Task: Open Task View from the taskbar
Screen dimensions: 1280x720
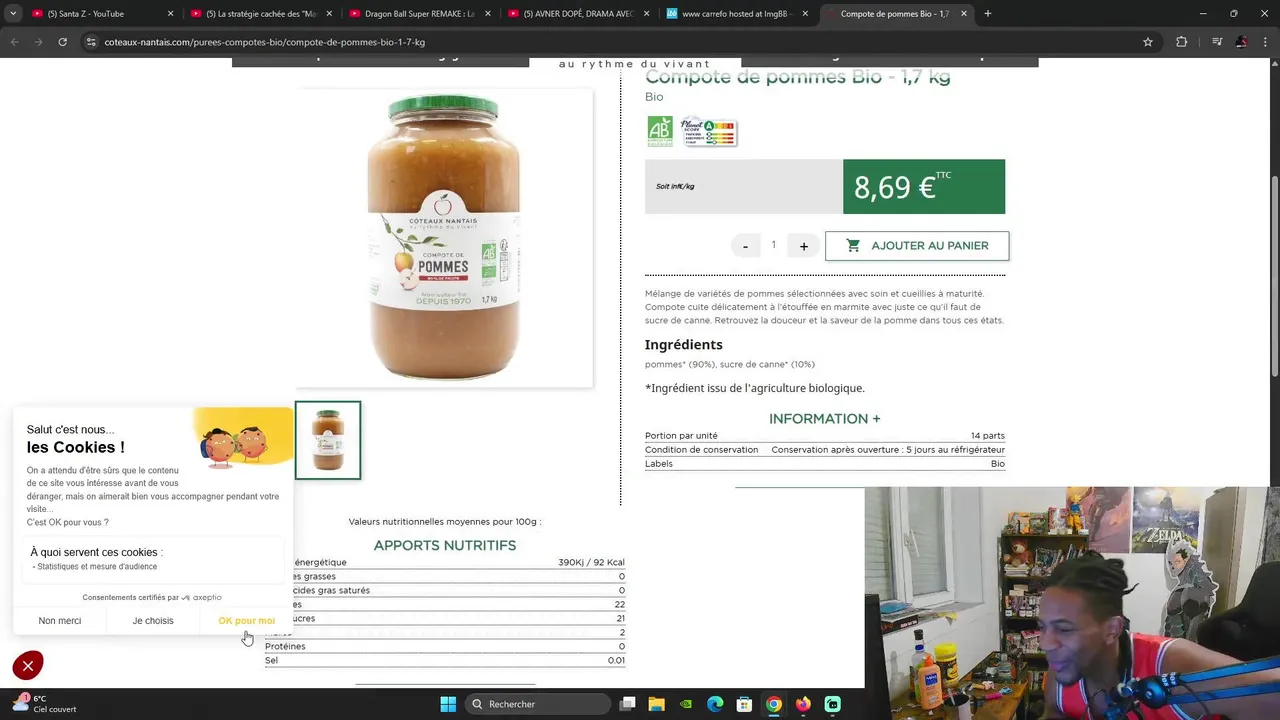Action: click(627, 704)
